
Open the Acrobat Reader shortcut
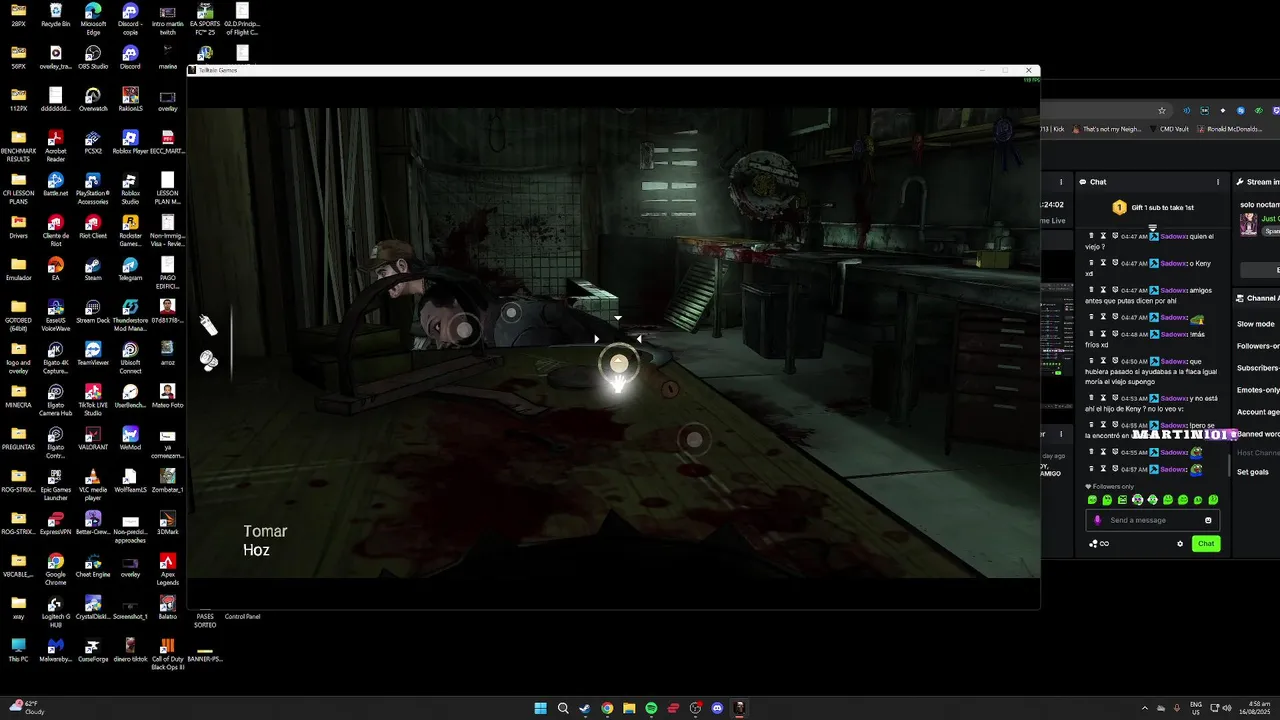56,146
